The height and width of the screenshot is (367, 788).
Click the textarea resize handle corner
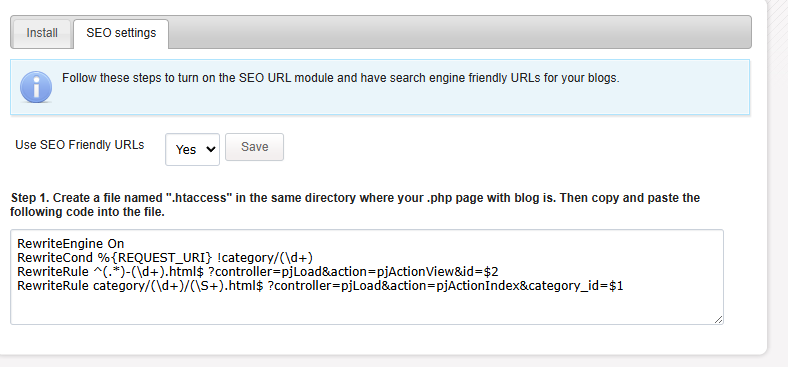[719, 320]
